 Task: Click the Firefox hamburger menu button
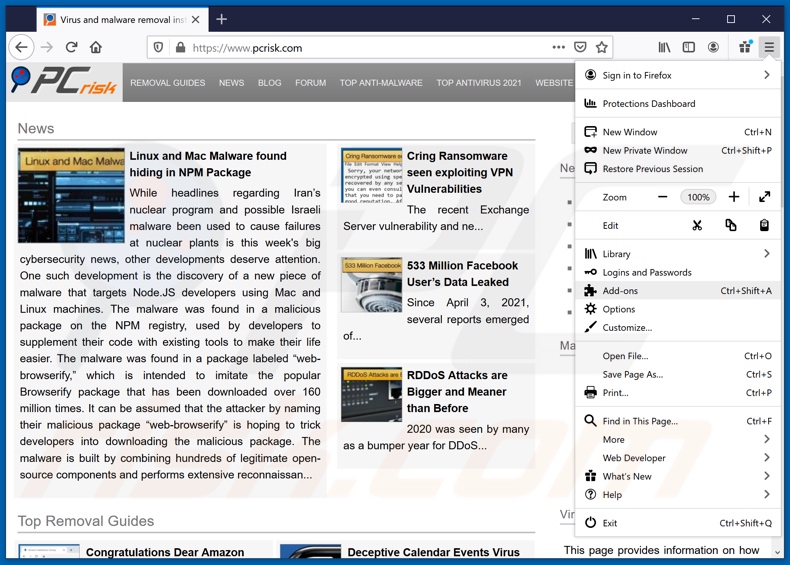[x=769, y=47]
